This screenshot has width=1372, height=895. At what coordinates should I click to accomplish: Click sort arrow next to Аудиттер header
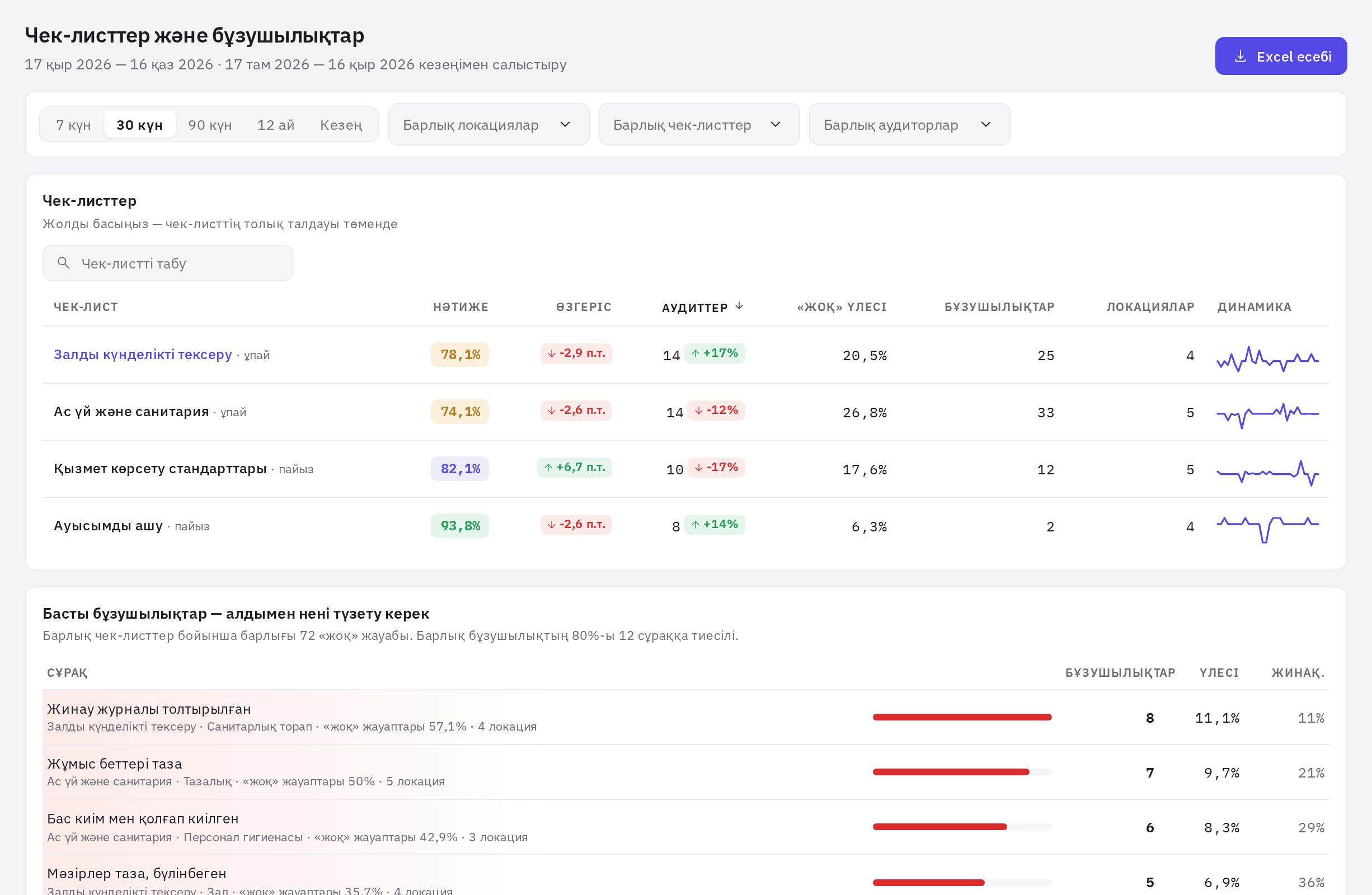click(x=739, y=306)
